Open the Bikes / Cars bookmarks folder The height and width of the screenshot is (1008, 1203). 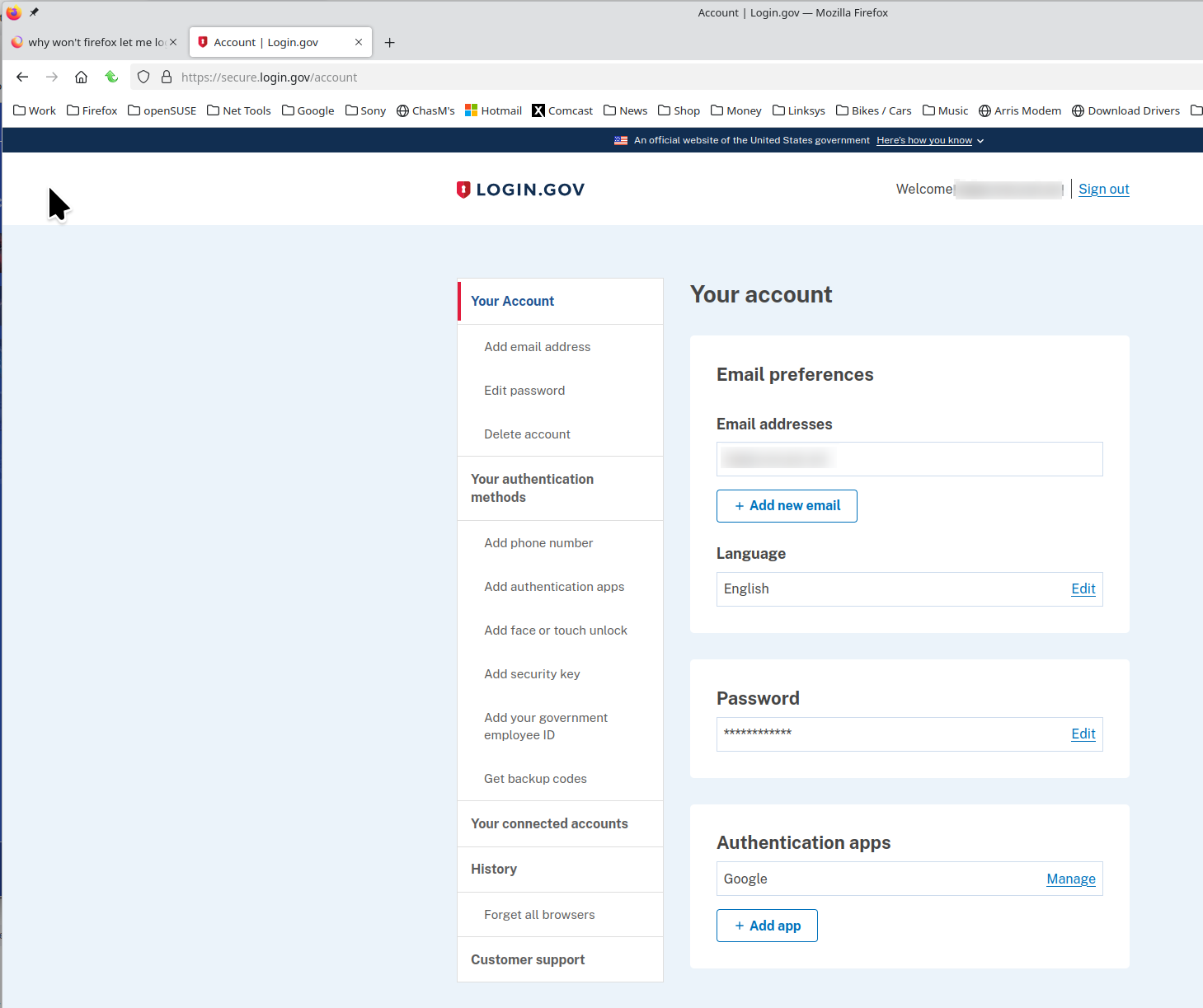[874, 110]
